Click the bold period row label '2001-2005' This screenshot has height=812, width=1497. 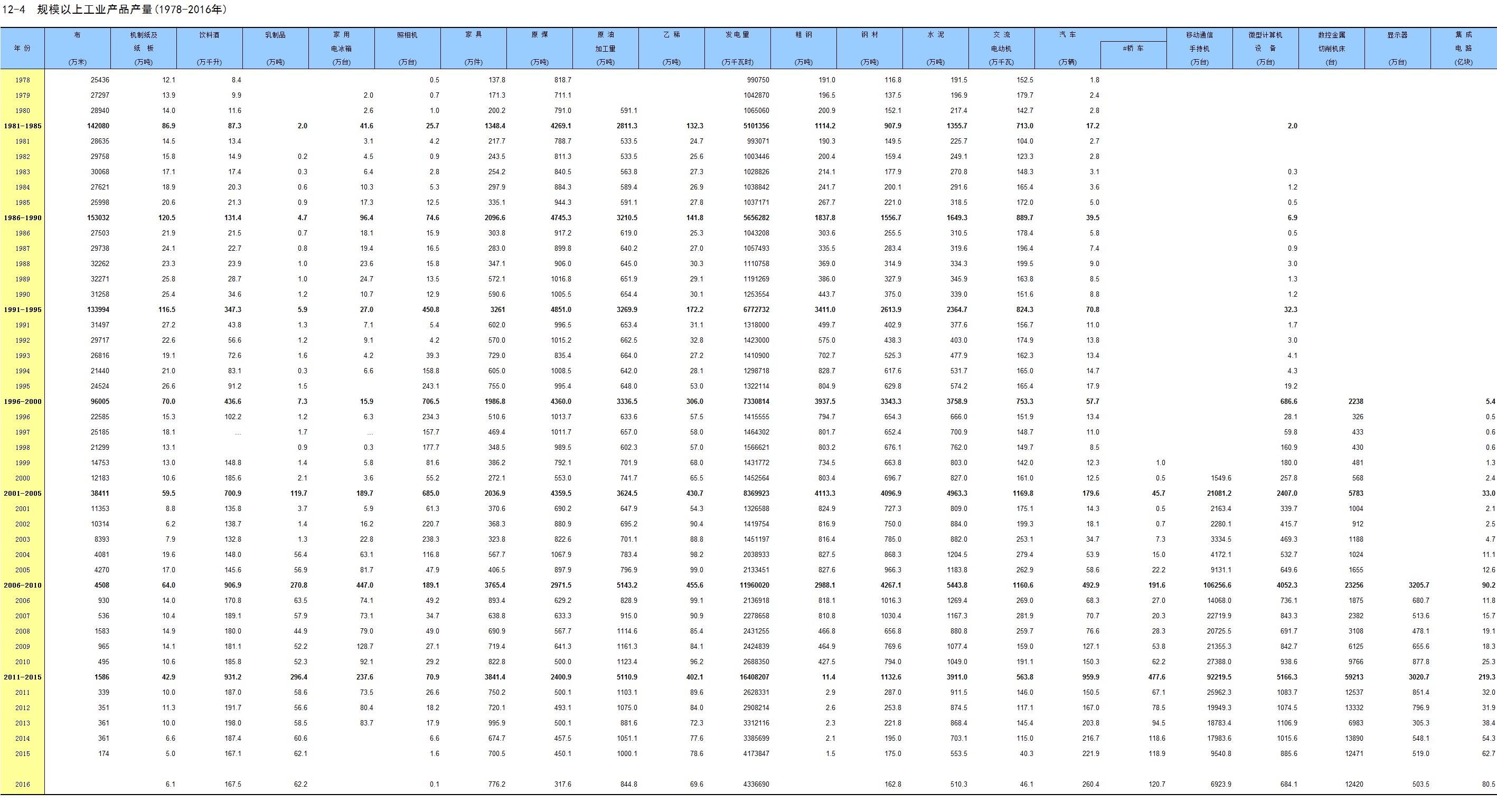click(22, 494)
